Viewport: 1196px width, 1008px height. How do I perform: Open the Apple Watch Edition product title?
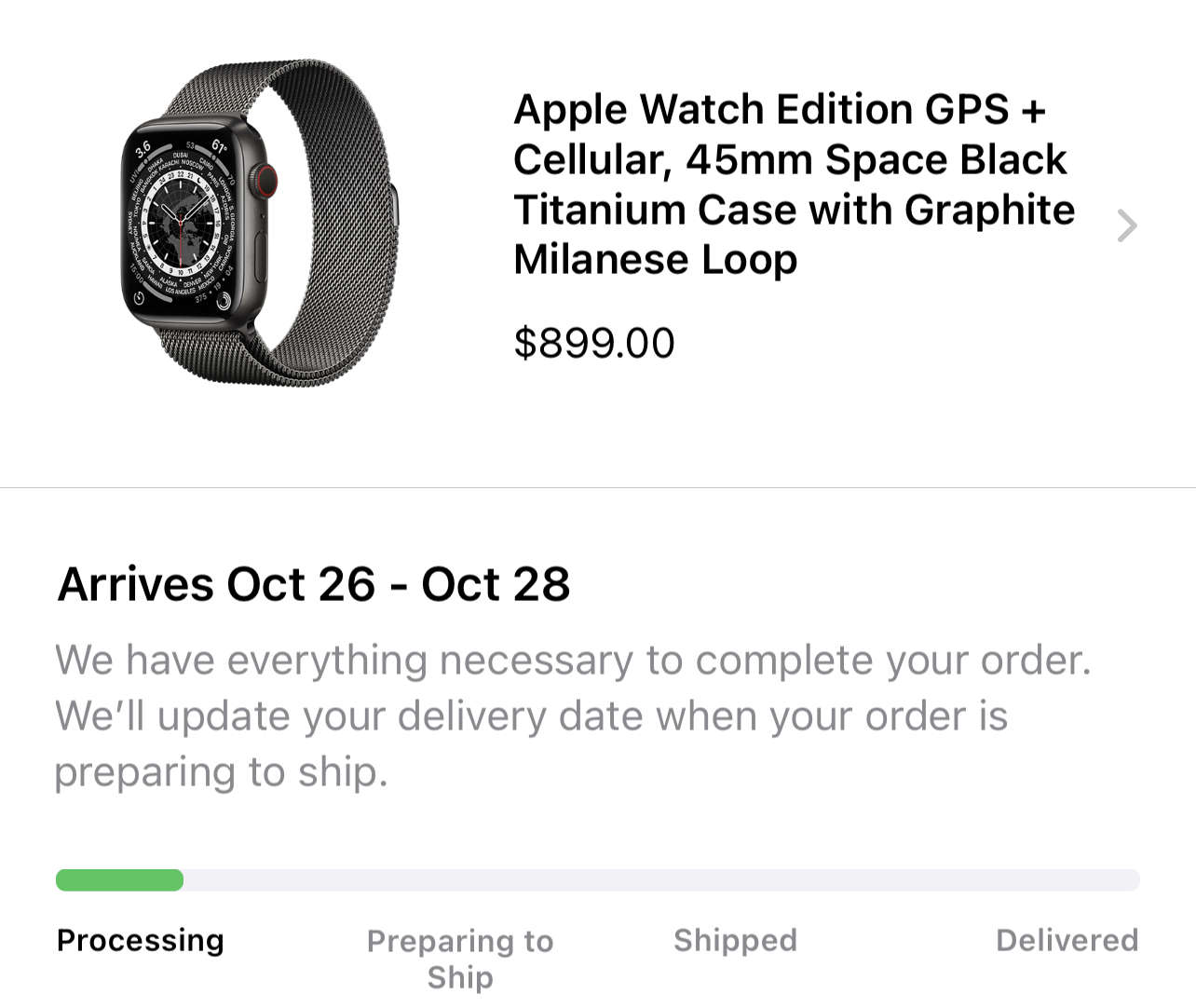tap(794, 184)
